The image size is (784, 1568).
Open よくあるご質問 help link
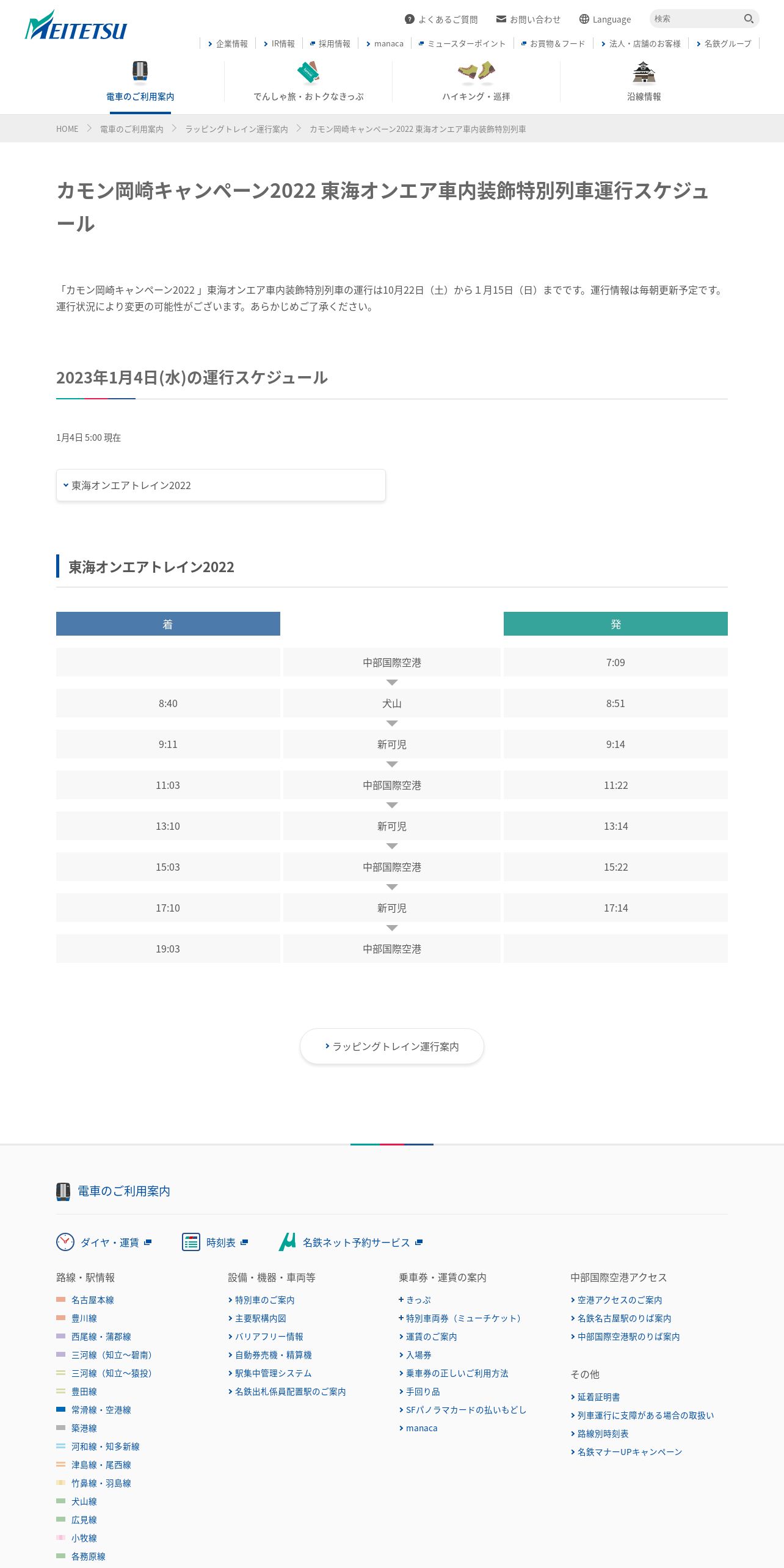click(441, 19)
